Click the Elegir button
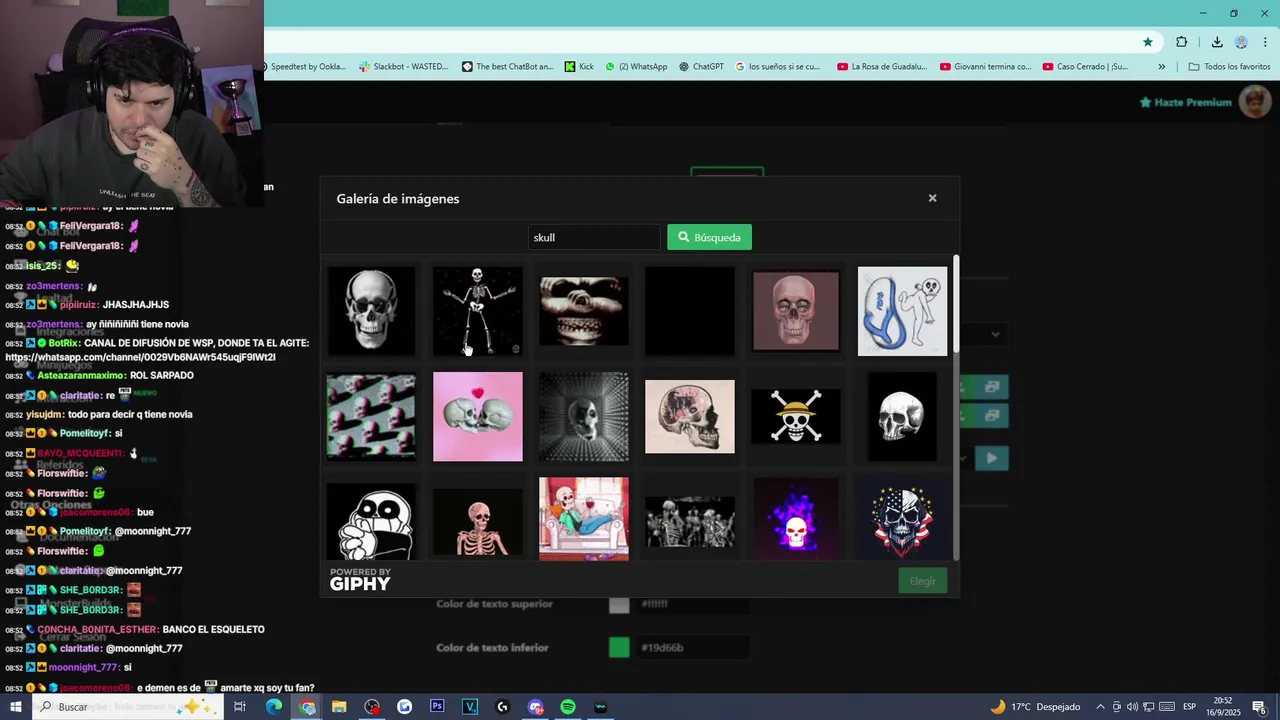This screenshot has width=1280, height=720. coord(922,581)
